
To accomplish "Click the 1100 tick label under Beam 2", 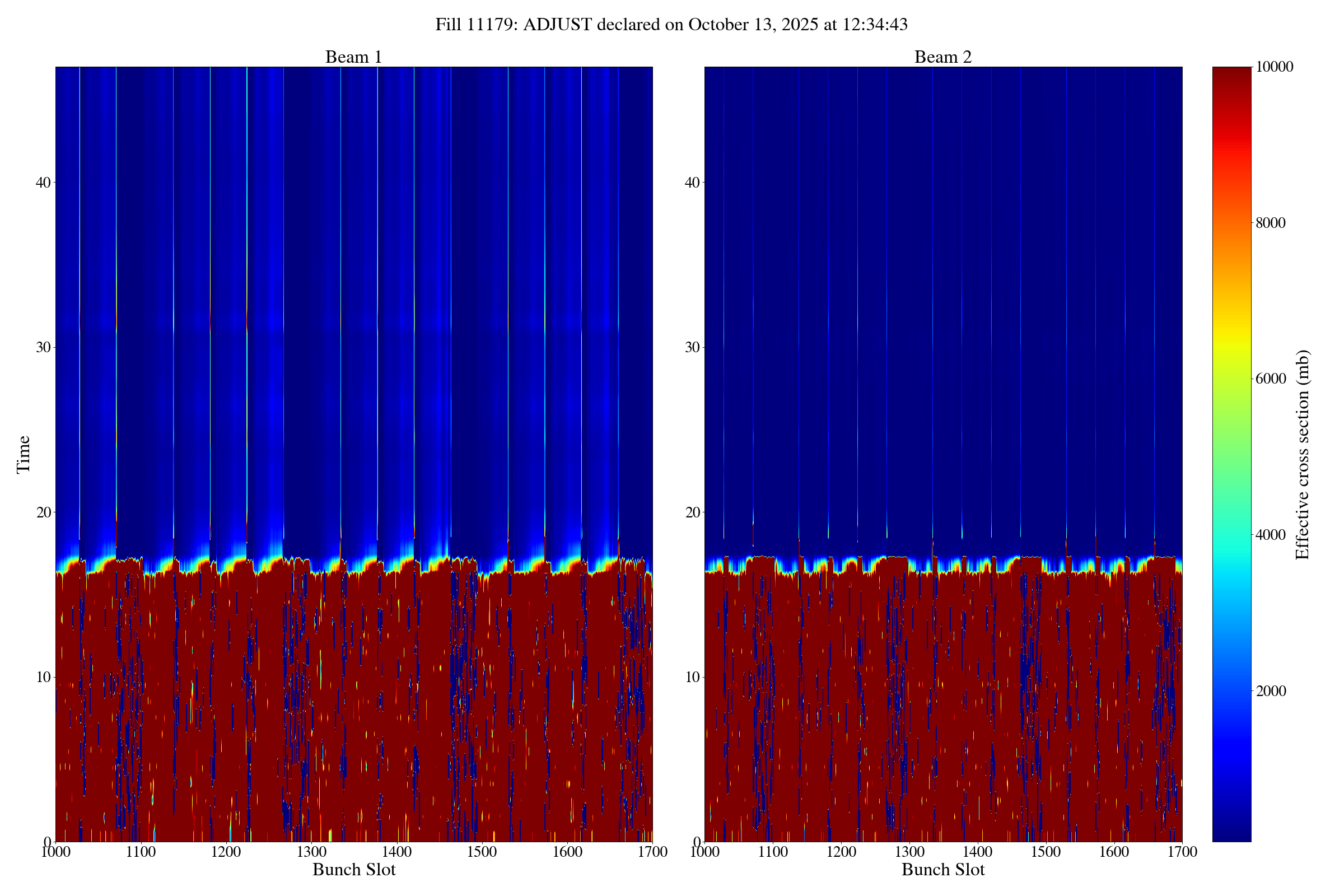I will click(773, 852).
